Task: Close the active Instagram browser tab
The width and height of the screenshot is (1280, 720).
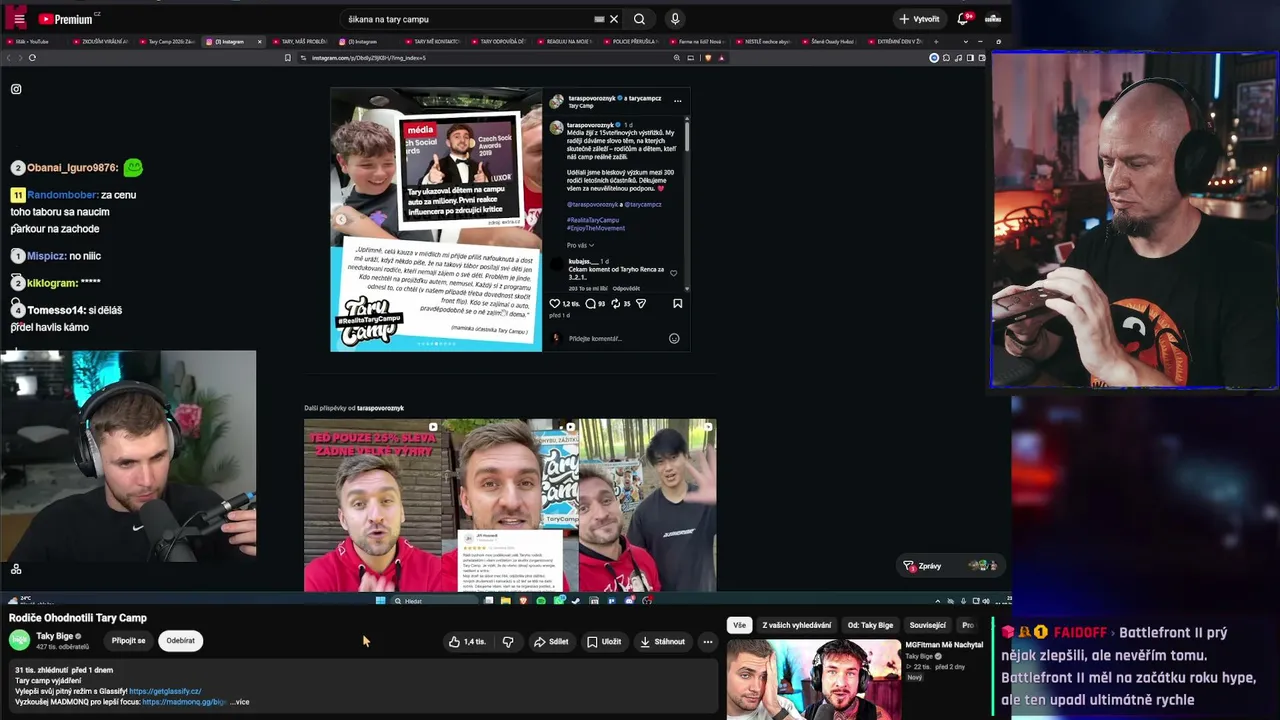Action: point(260,42)
